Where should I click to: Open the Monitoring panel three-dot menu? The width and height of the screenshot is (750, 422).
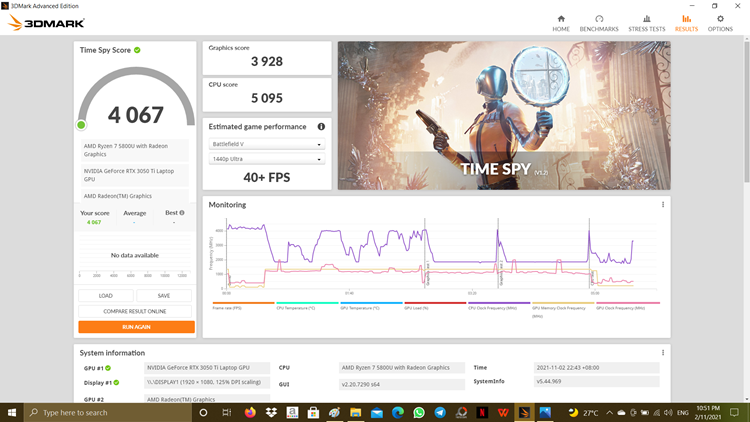(663, 205)
